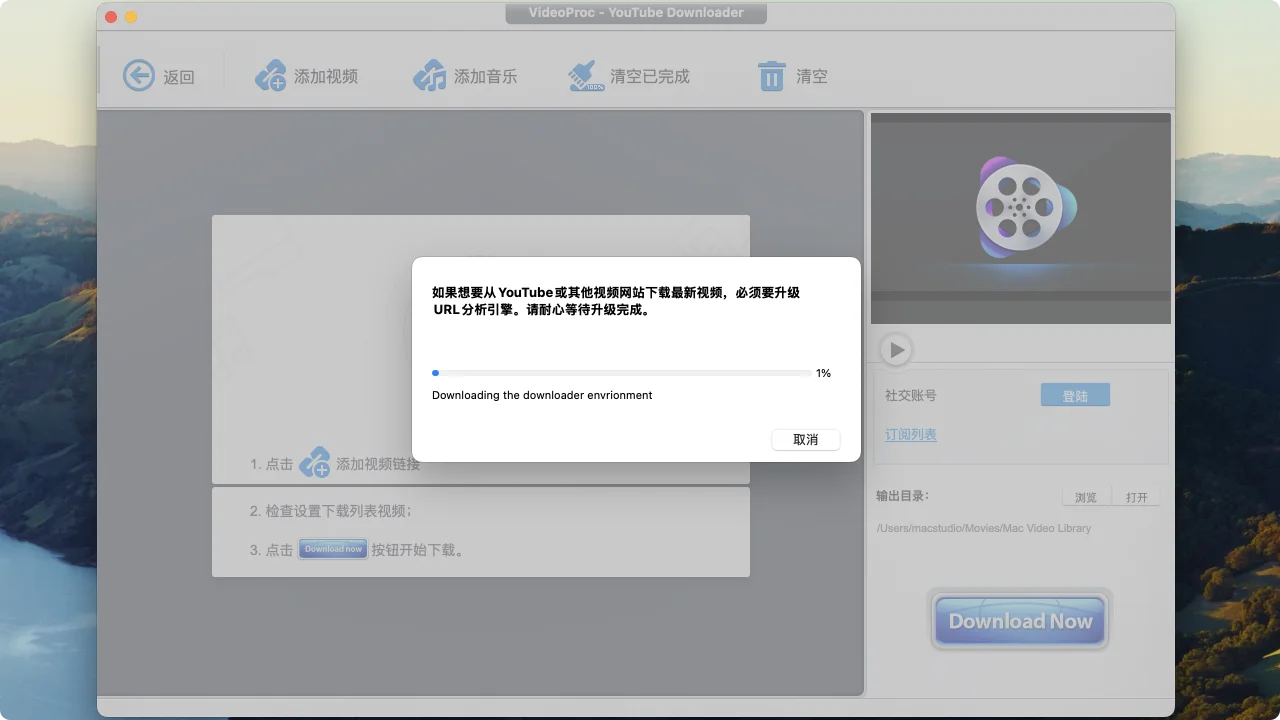Viewport: 1280px width, 720px height.
Task: Click the 按钮开始下载 instruction text
Action: (417, 550)
